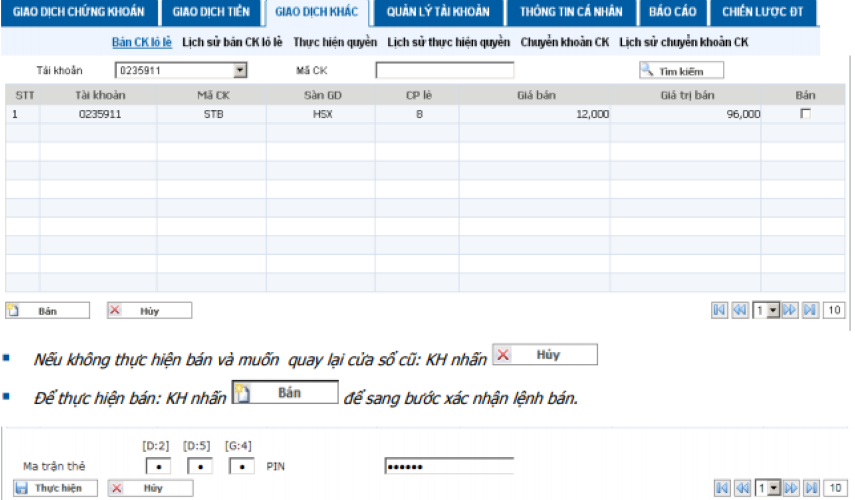
Task: Go to first page in upper table pagination
Action: pos(719,311)
